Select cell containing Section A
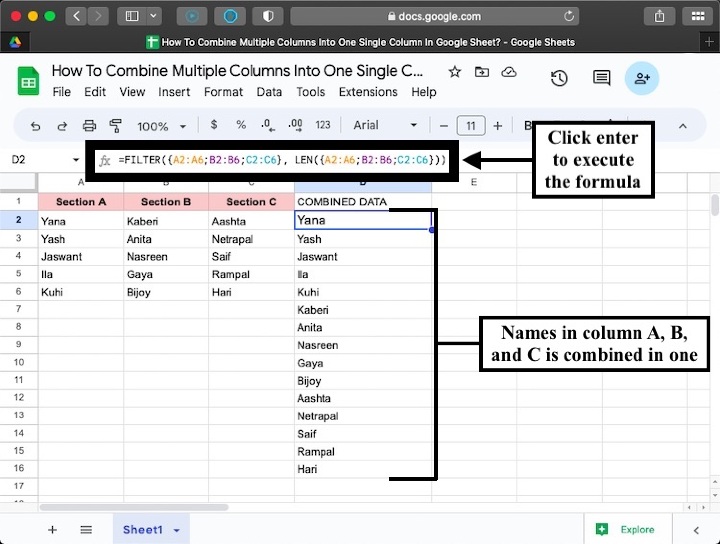 click(81, 202)
